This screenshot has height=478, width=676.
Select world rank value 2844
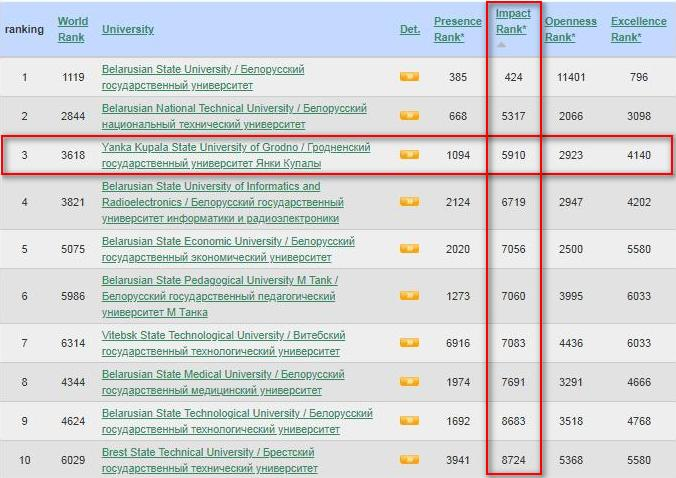pos(73,116)
